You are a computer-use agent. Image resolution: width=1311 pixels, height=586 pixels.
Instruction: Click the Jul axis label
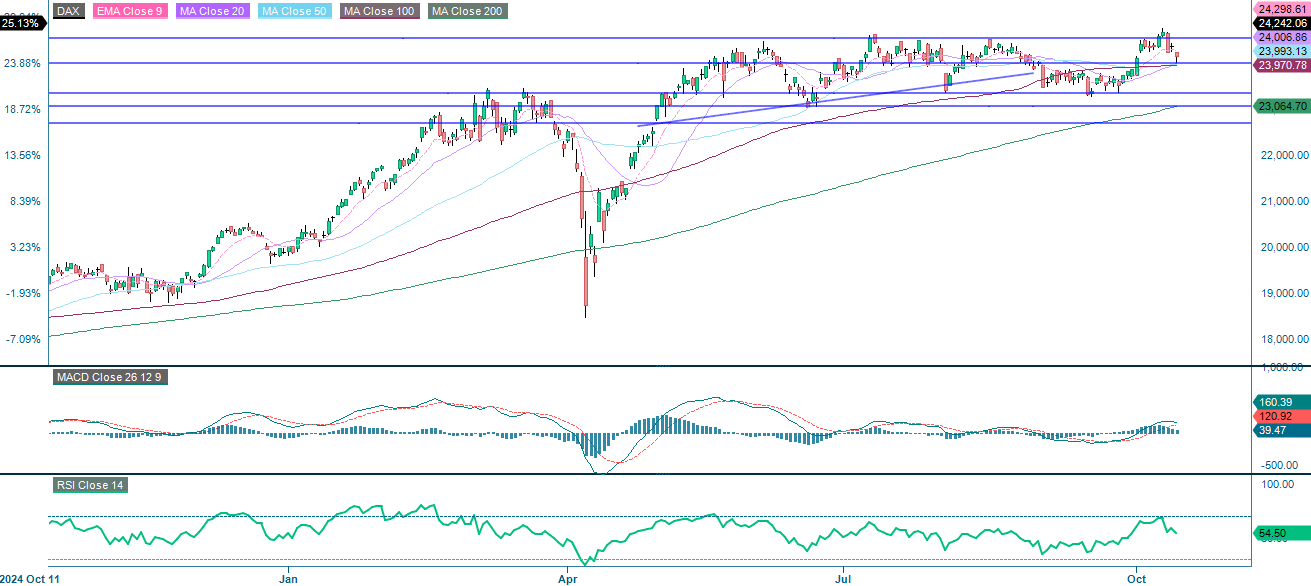click(x=843, y=578)
